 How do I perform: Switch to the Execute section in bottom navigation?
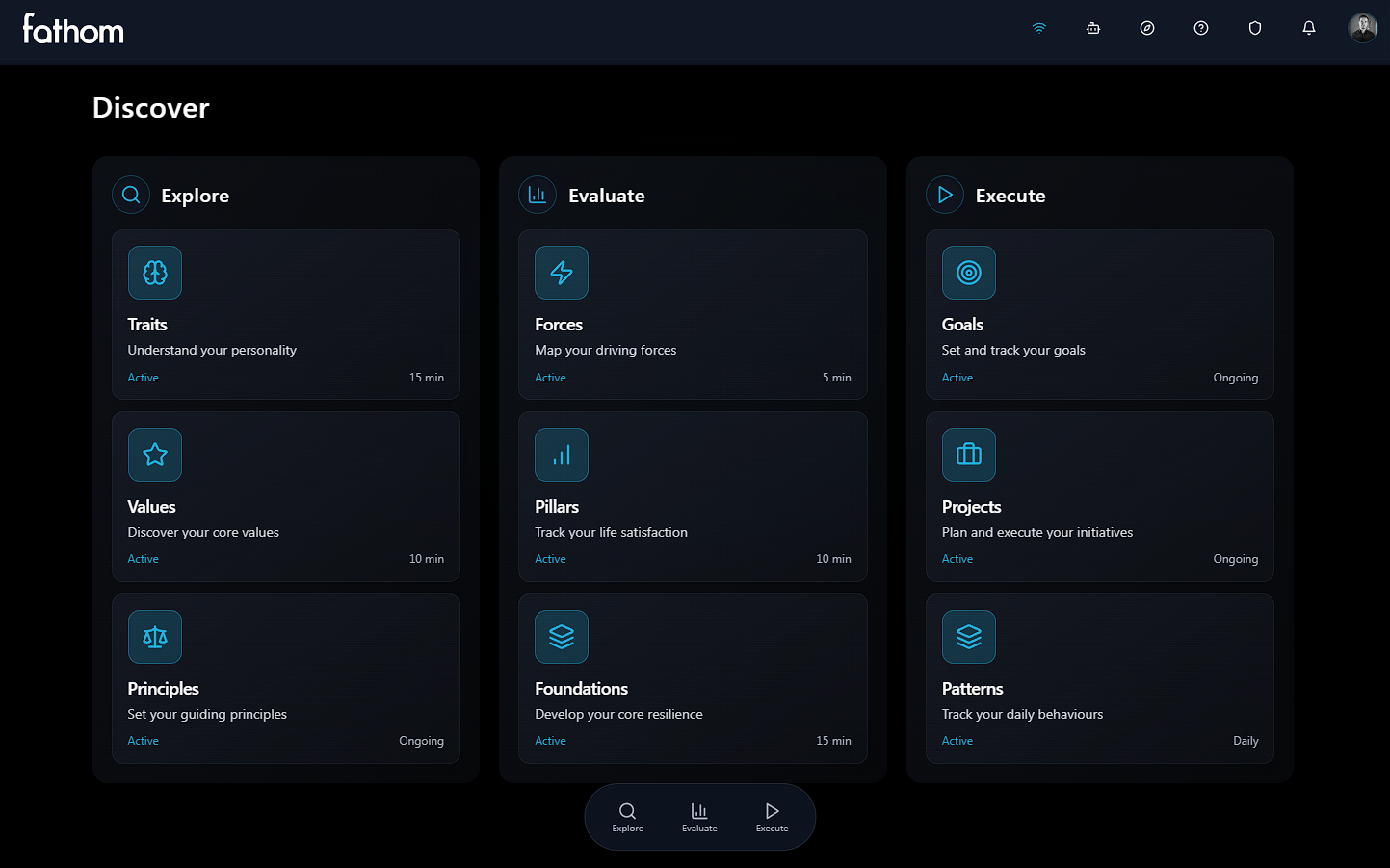(x=772, y=816)
